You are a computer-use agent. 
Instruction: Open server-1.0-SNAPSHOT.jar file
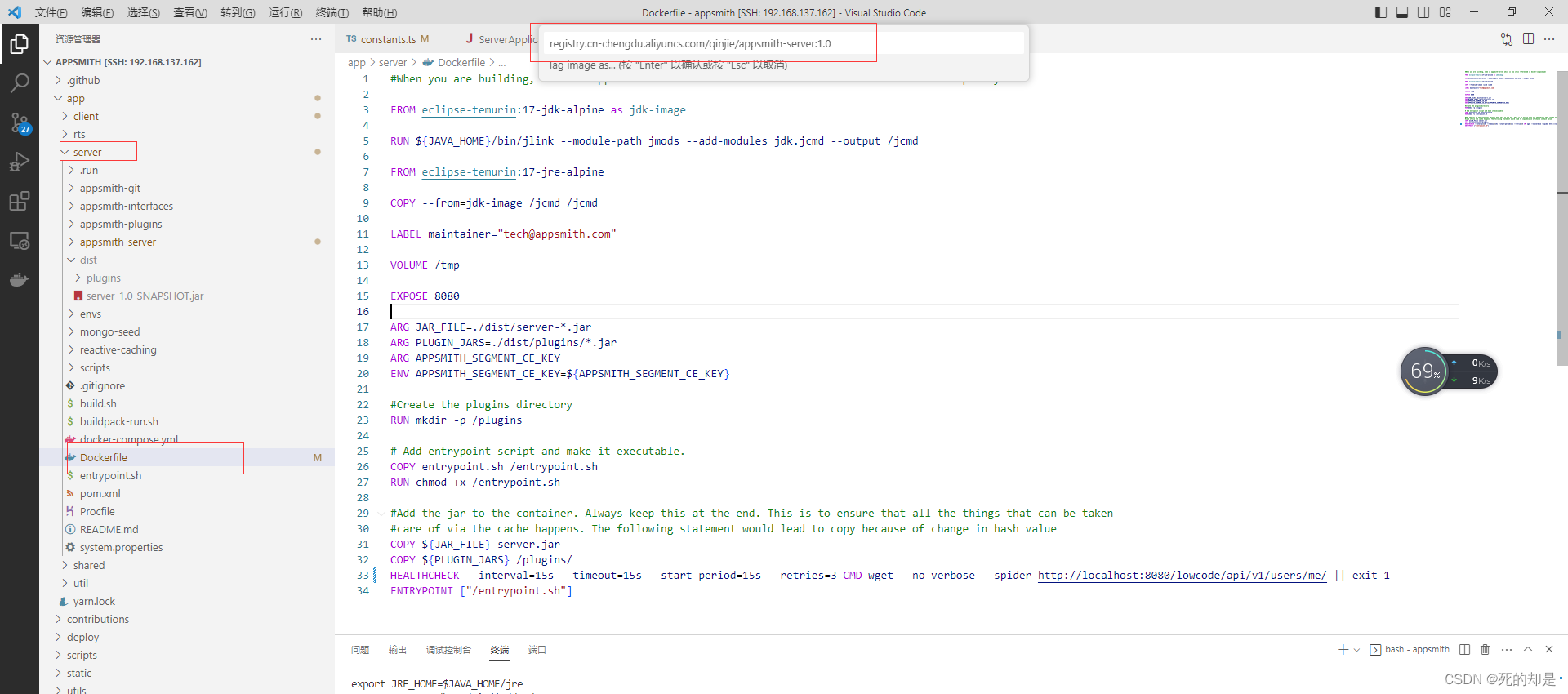[x=187, y=296]
